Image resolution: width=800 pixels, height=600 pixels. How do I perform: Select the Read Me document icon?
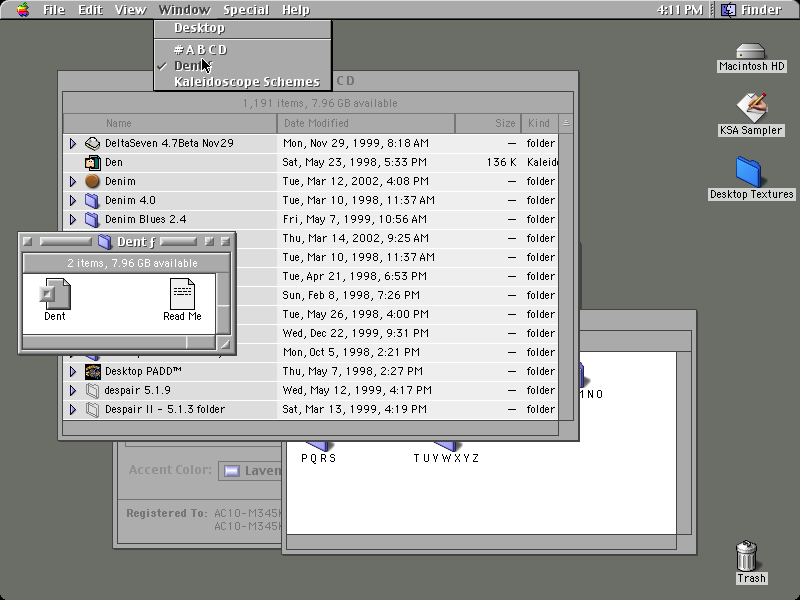182,294
